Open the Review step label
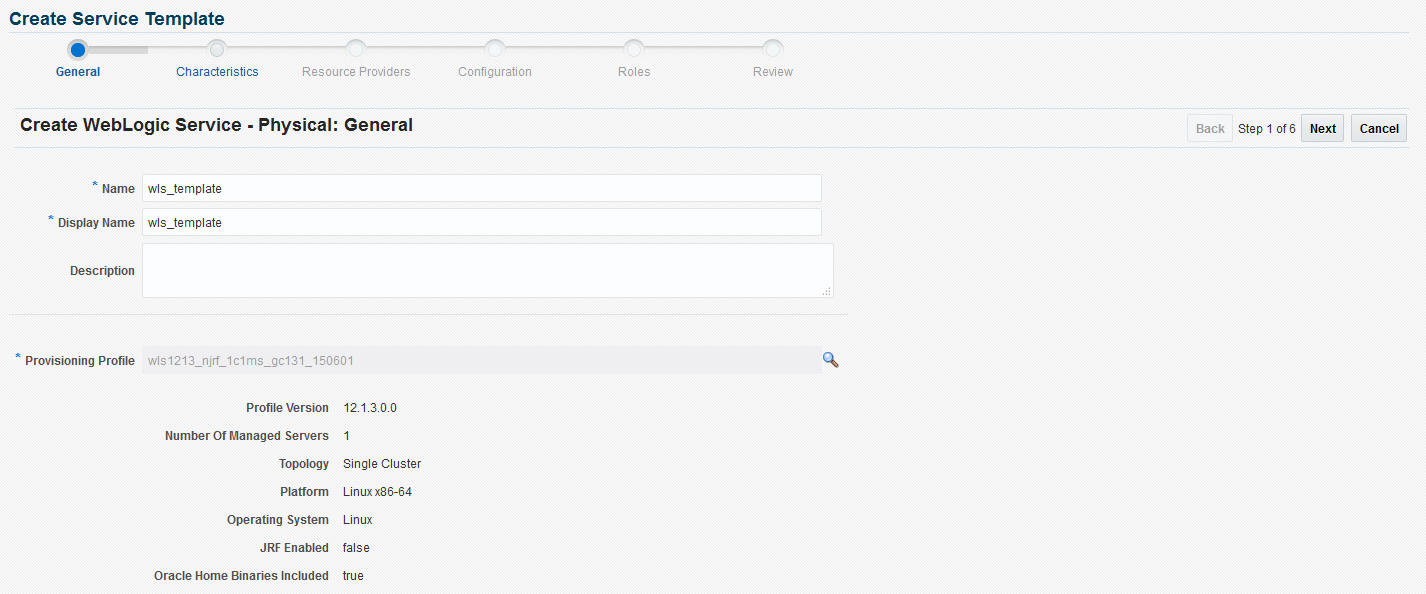 click(x=773, y=72)
